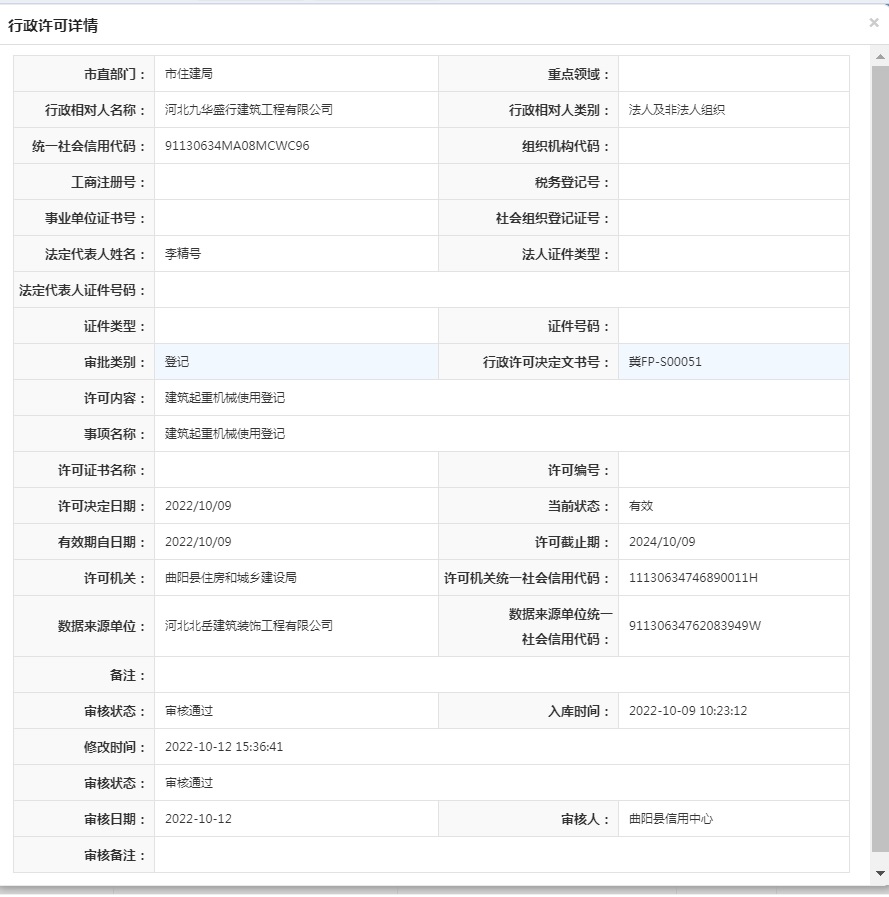Image resolution: width=889 pixels, height=897 pixels.
Task: Click 许可决定日期 value 2022/10/09
Action: point(198,506)
